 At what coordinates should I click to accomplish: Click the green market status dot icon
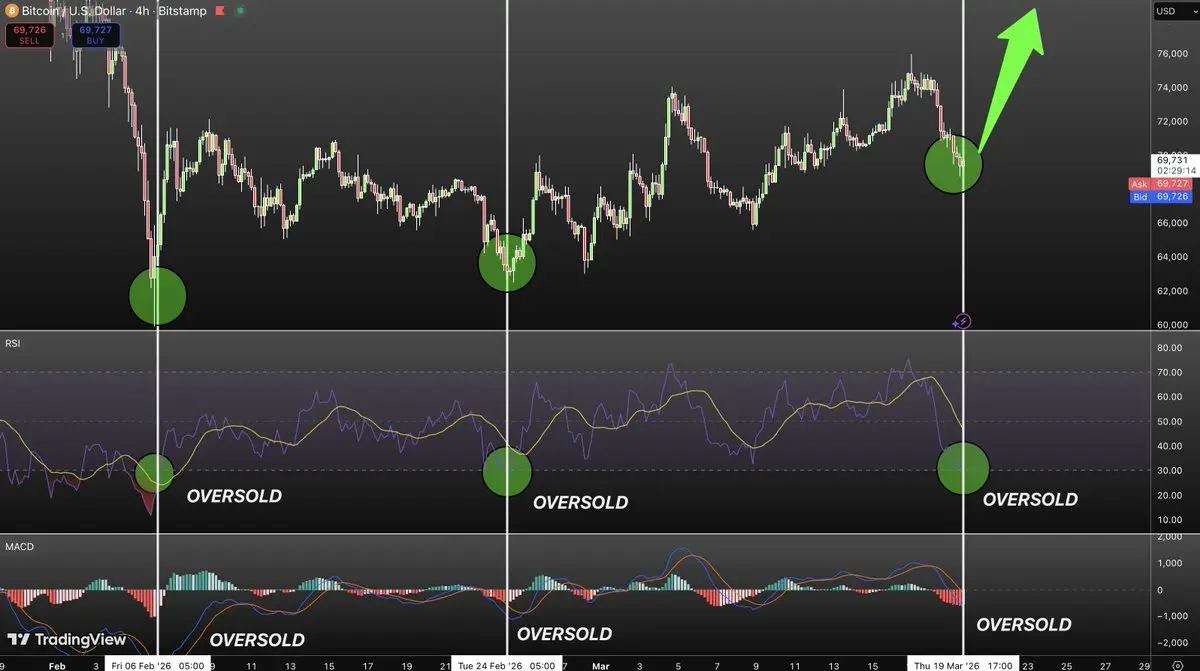[x=240, y=9]
